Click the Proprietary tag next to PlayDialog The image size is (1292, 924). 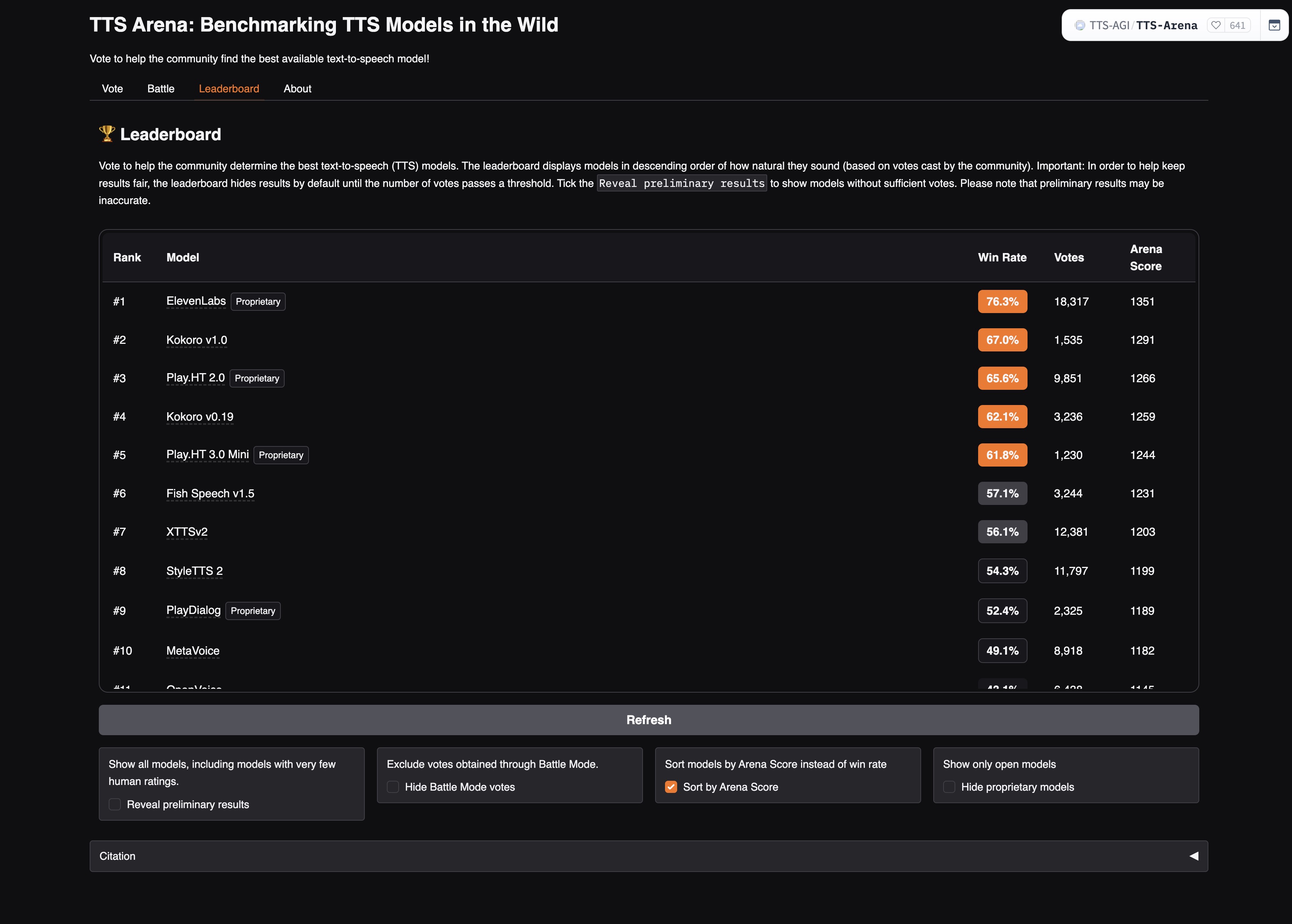(x=253, y=611)
